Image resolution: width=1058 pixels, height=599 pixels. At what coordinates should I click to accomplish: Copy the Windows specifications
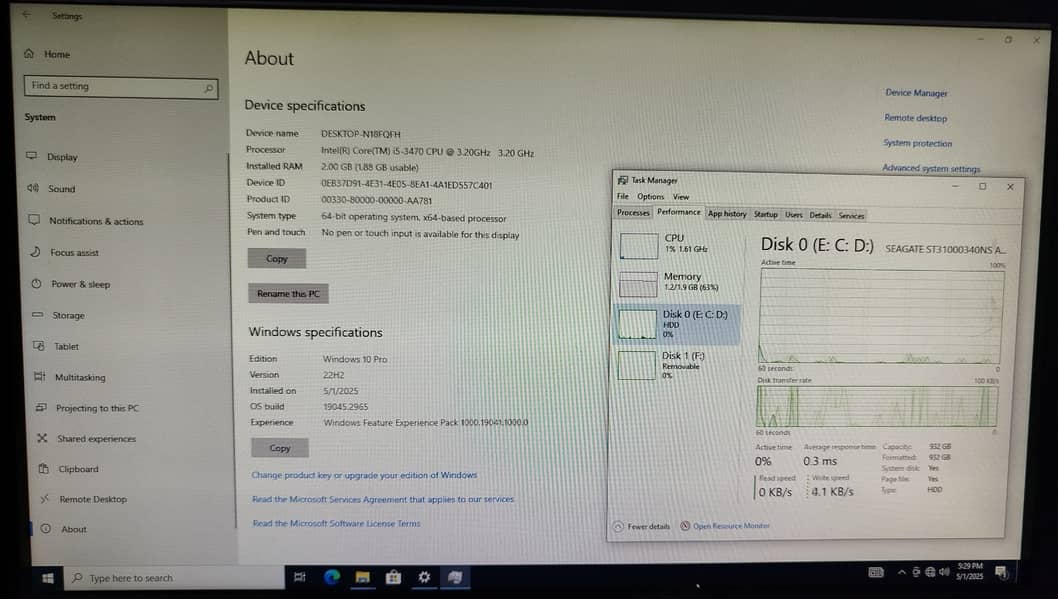tap(280, 448)
